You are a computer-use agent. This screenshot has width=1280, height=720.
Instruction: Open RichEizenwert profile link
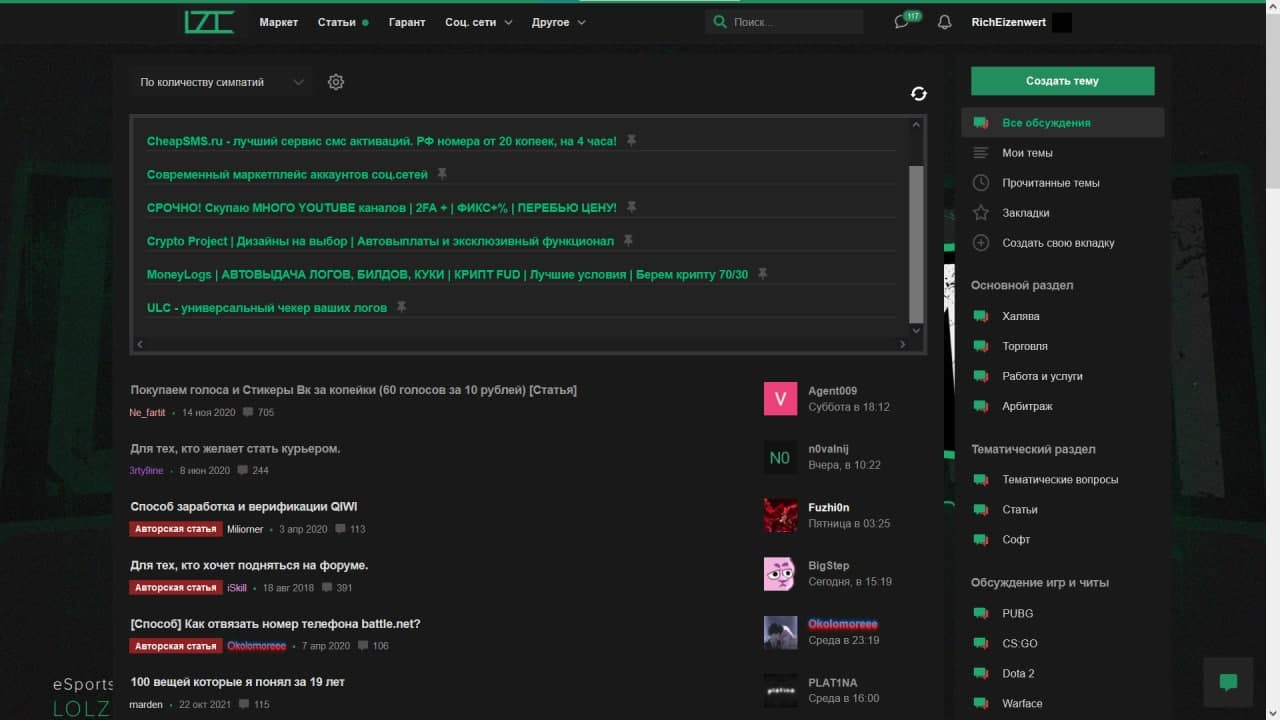coord(1008,22)
